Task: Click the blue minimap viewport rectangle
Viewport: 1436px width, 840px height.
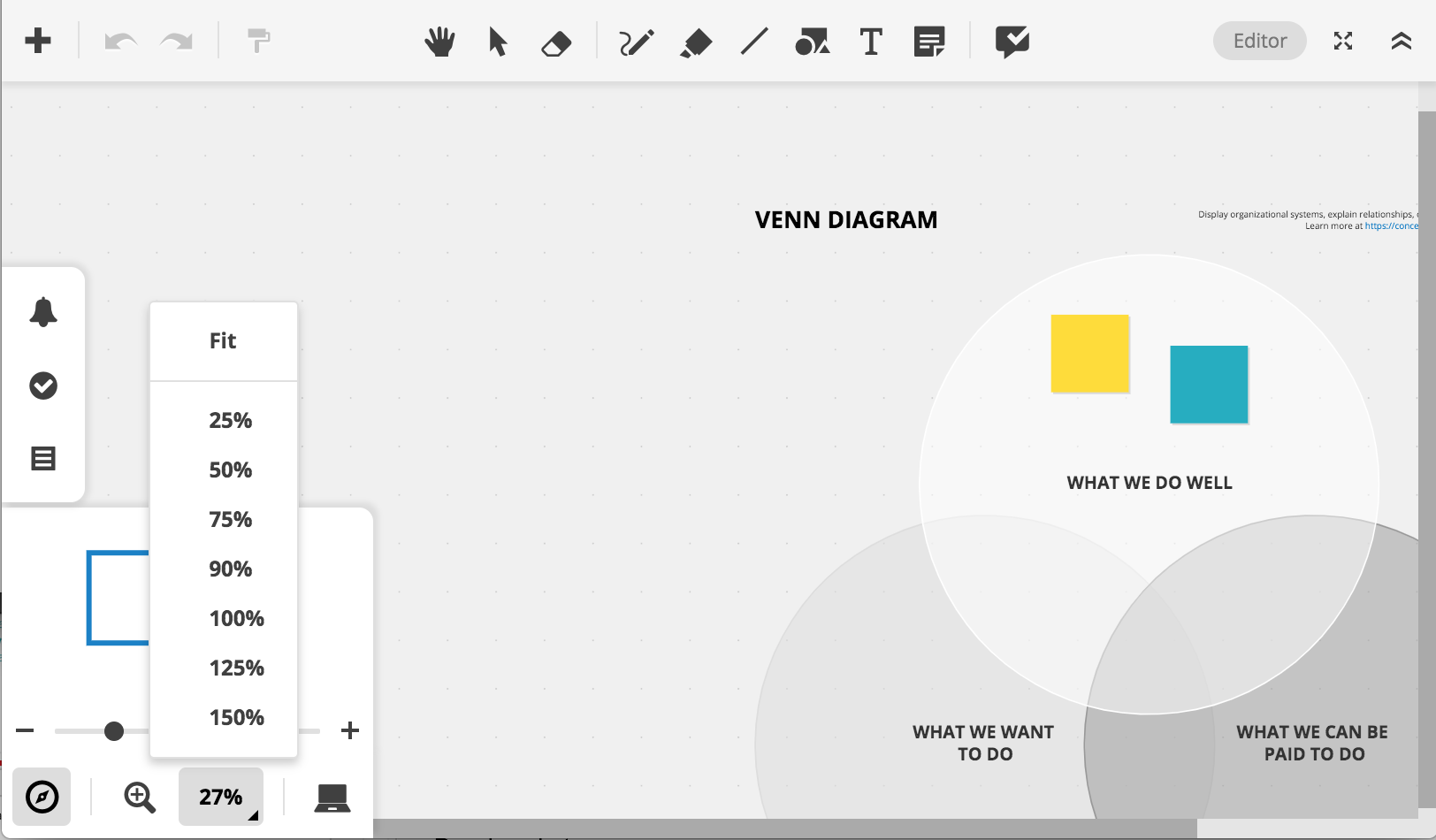Action: pyautogui.click(x=118, y=598)
